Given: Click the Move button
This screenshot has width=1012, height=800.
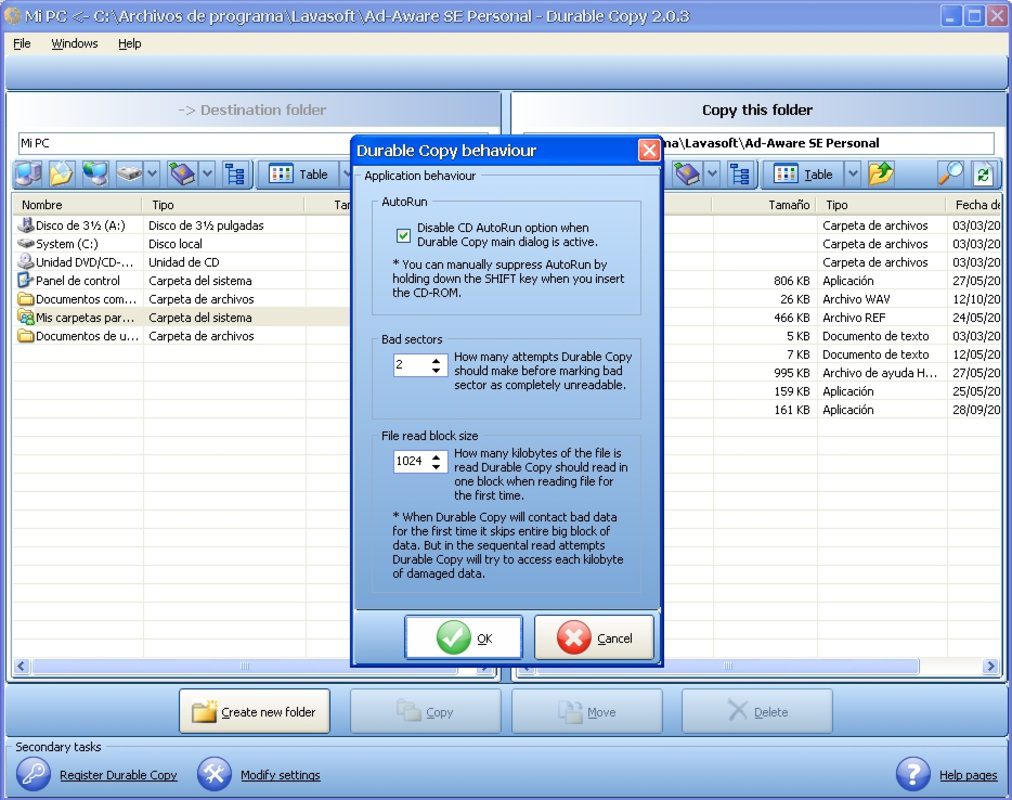Looking at the screenshot, I should 587,711.
